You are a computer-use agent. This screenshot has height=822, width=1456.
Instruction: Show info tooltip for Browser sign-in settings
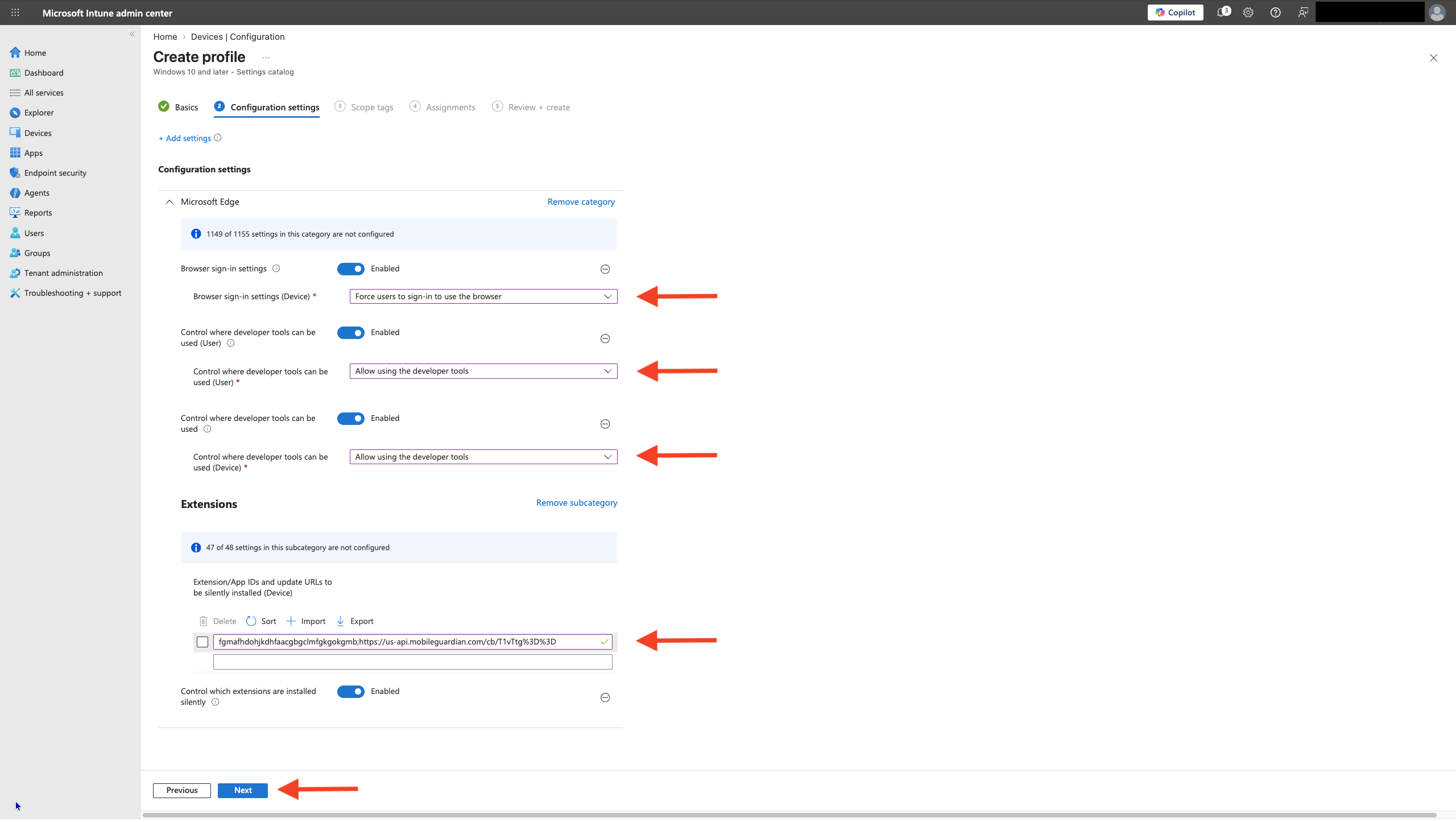276,269
